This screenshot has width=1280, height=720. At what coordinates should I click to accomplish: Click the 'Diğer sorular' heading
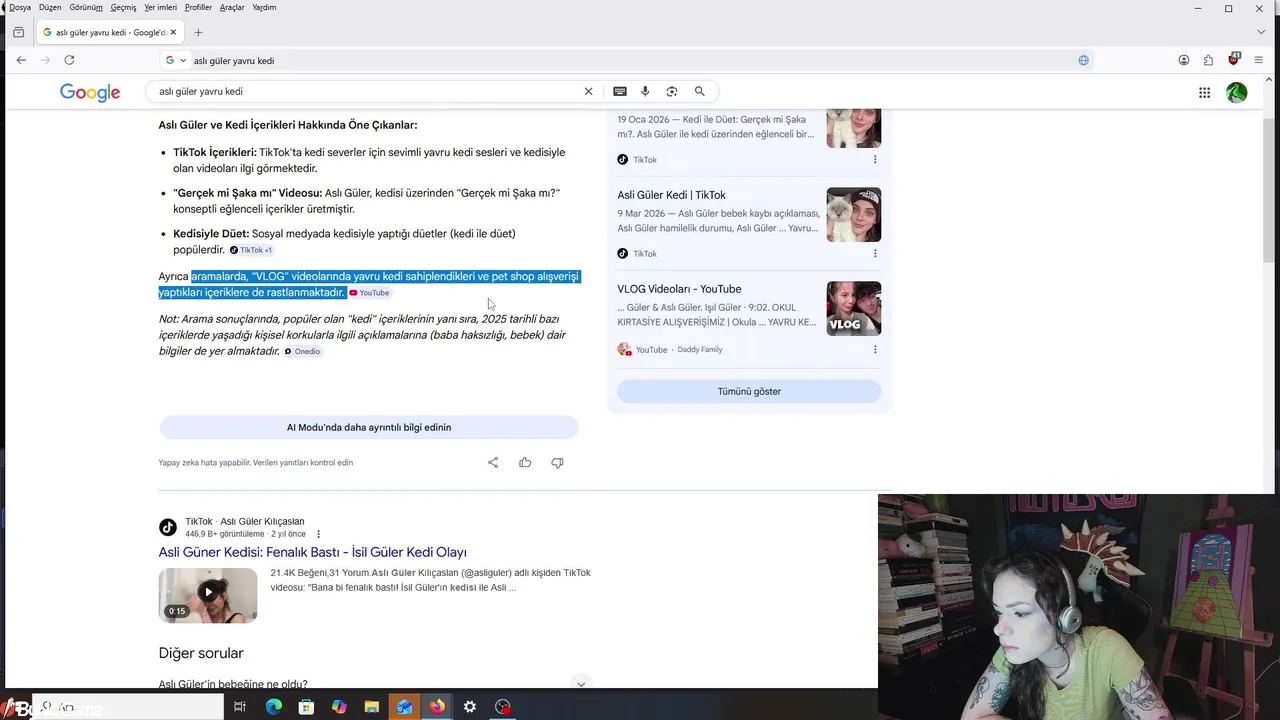201,653
